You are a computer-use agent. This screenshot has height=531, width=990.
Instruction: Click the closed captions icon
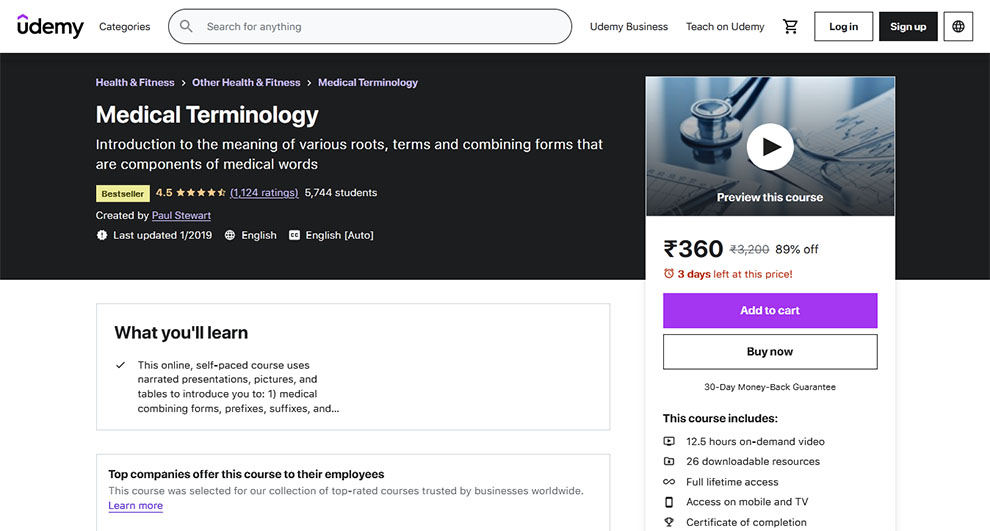tap(294, 235)
